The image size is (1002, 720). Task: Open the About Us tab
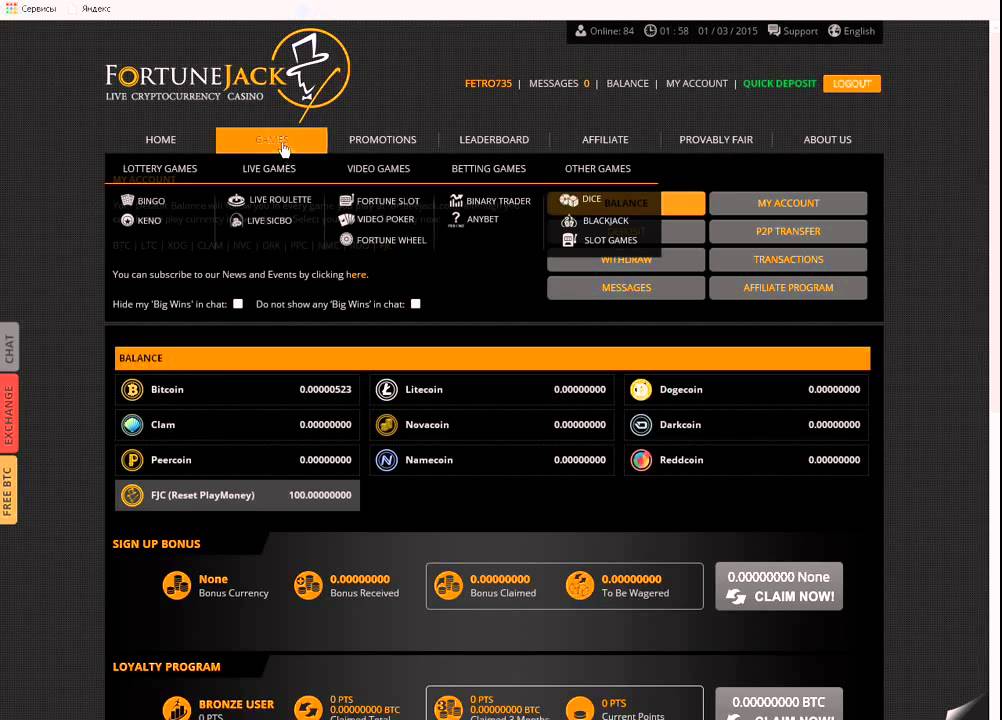click(828, 140)
